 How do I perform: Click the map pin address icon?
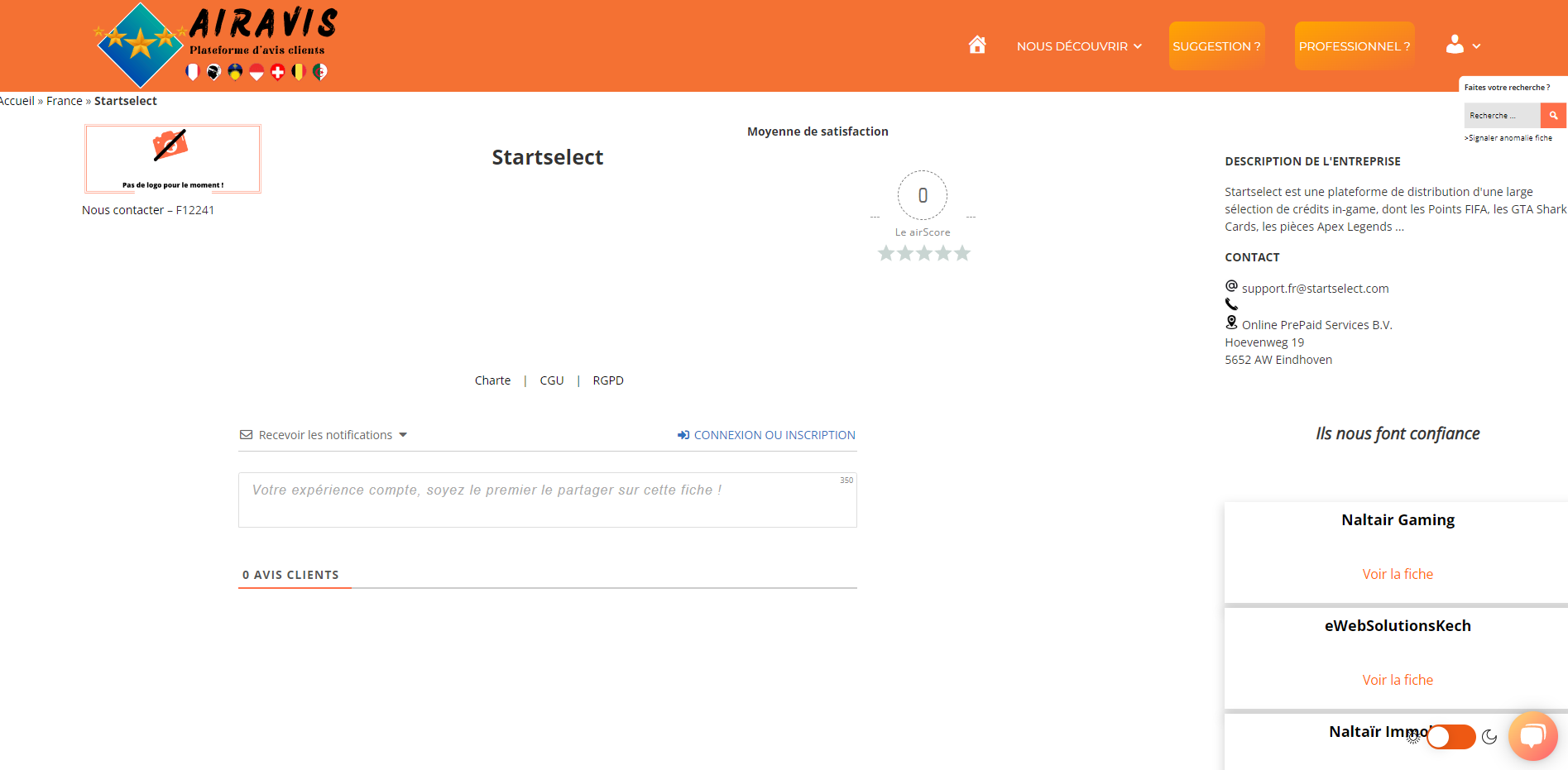click(x=1231, y=323)
